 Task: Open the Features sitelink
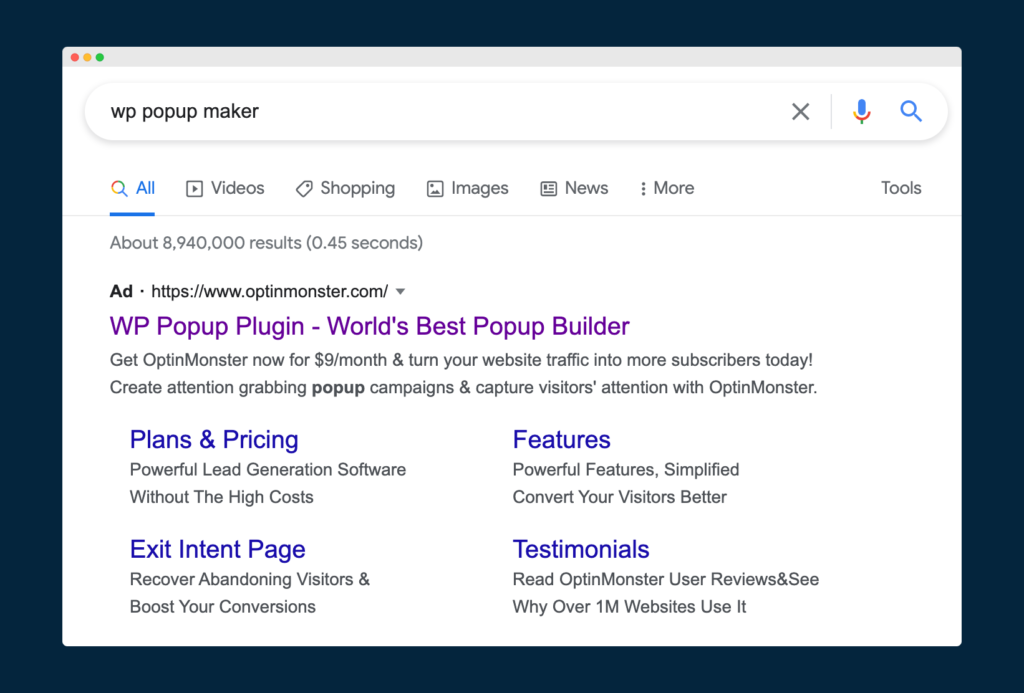click(x=562, y=440)
